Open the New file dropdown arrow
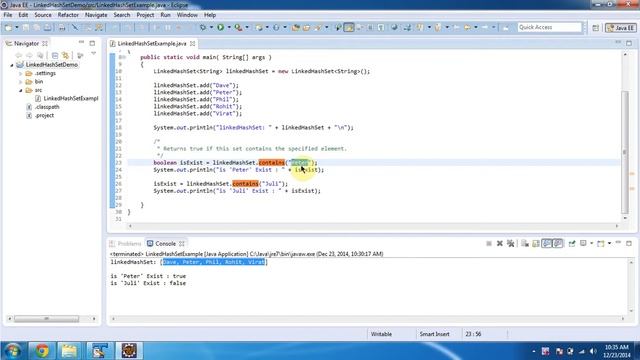The width and height of the screenshot is (640, 360). pos(17,27)
